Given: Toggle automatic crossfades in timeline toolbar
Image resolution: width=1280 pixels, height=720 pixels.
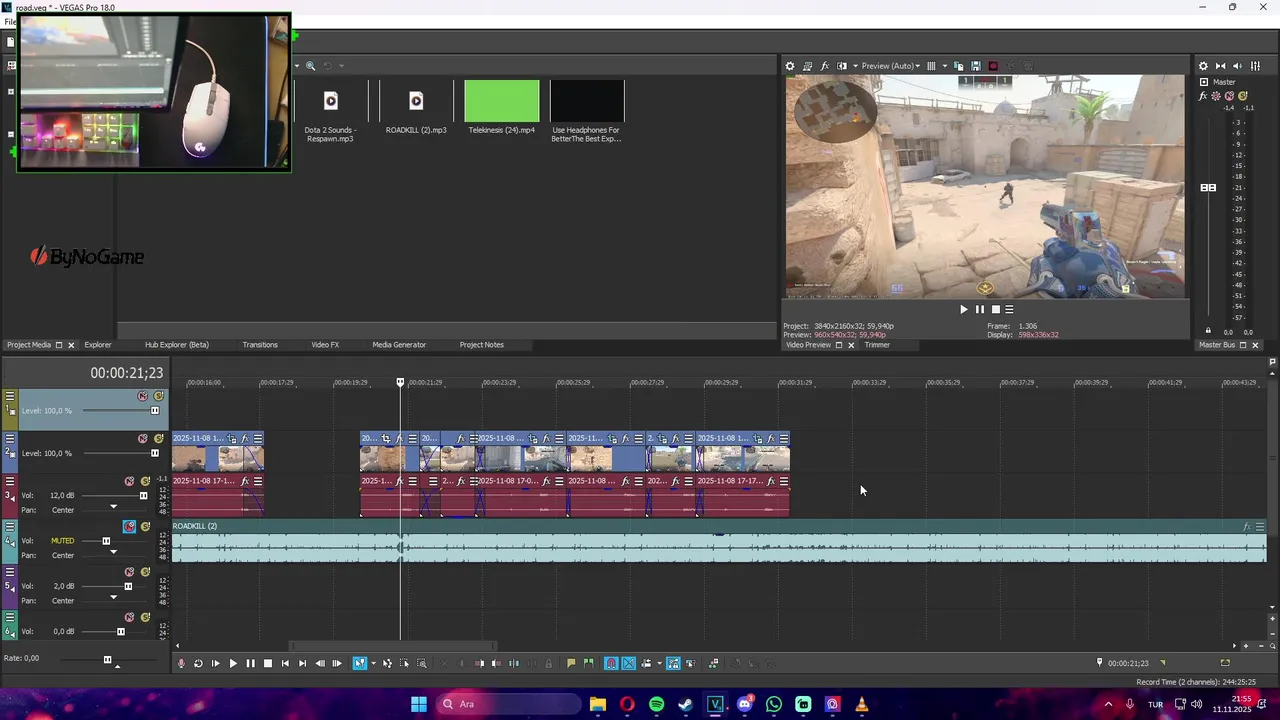Looking at the screenshot, I should click(x=629, y=663).
